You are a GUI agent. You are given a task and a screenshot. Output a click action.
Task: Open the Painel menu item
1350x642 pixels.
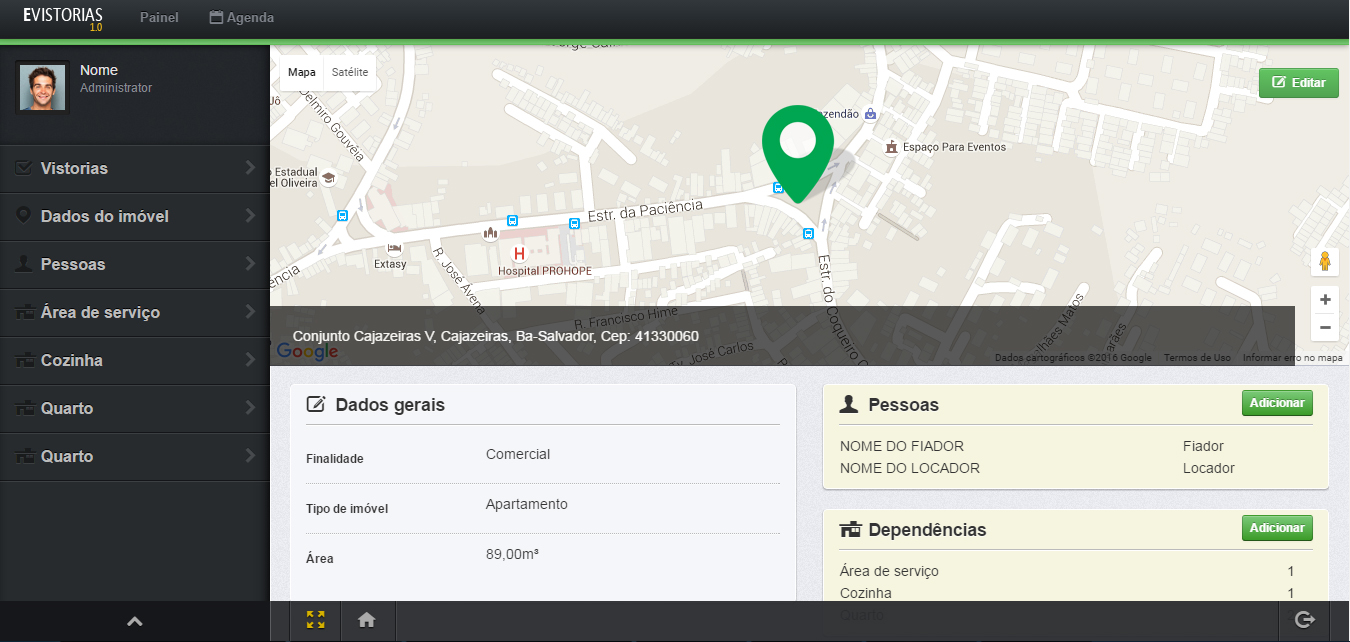point(159,18)
